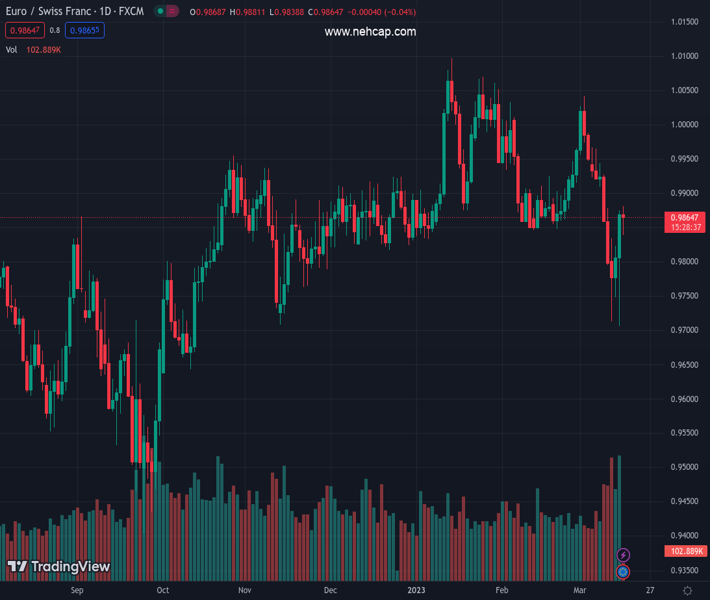Click the 1.00000 level on price scale
Image resolution: width=710 pixels, height=600 pixels.
tap(685, 125)
